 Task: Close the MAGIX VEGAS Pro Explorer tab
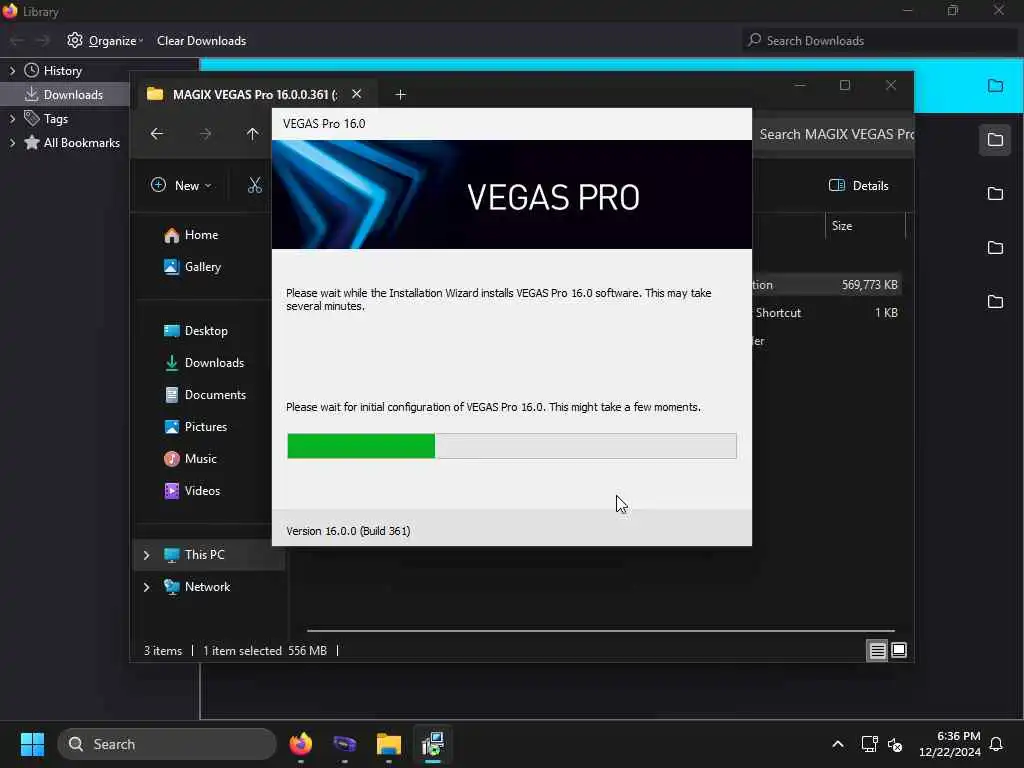point(357,94)
